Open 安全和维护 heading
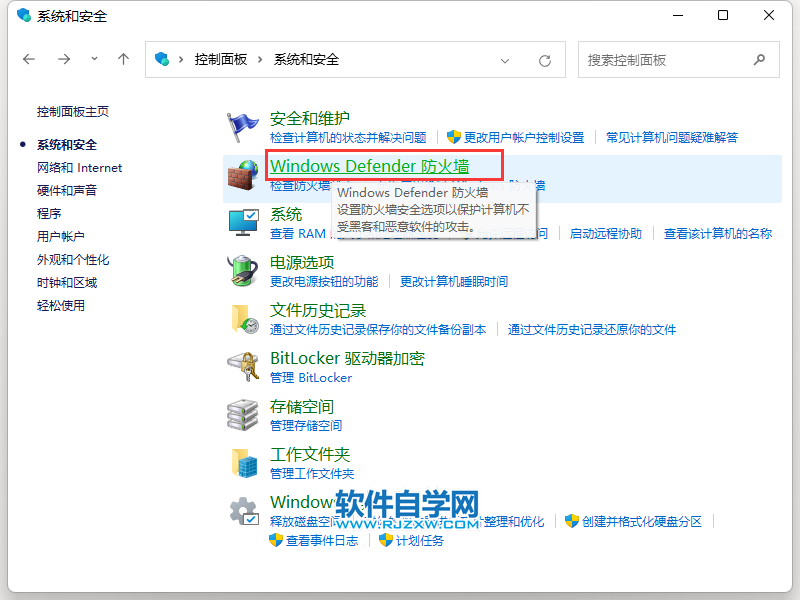 (310, 118)
